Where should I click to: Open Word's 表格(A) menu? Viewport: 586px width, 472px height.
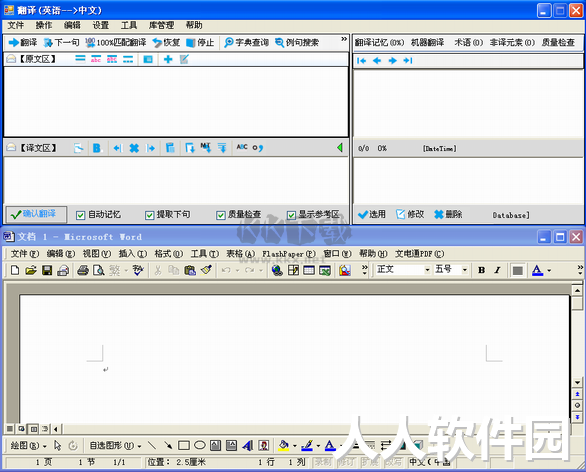(240, 254)
